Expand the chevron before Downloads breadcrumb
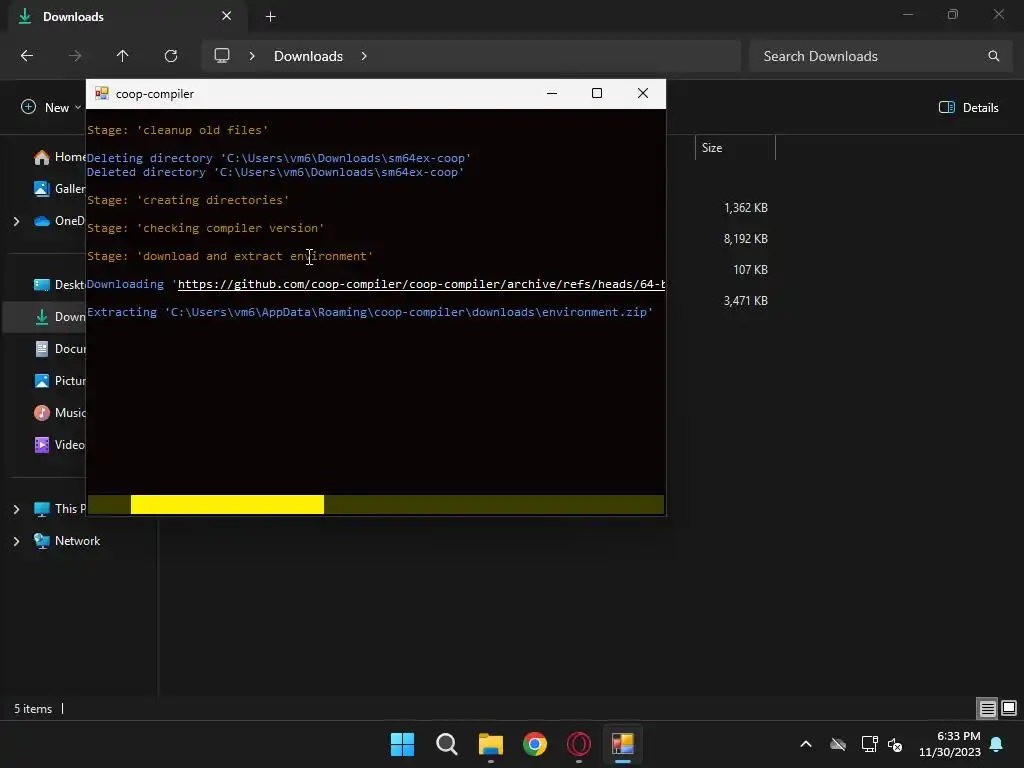The width and height of the screenshot is (1024, 768). coord(252,56)
